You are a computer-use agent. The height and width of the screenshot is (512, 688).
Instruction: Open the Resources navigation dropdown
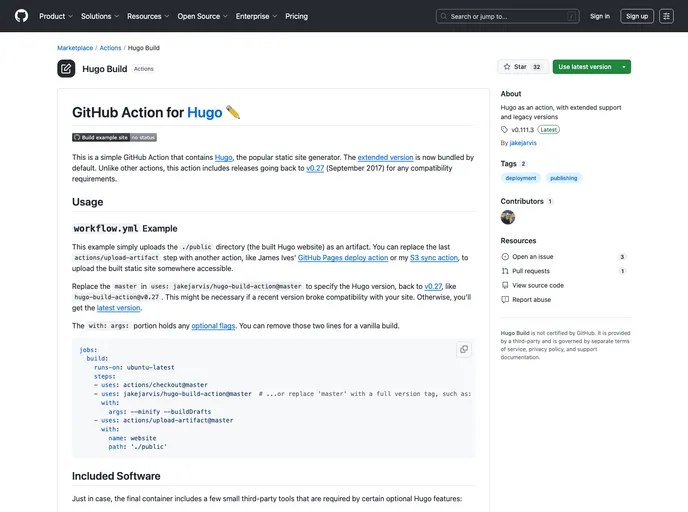(148, 16)
